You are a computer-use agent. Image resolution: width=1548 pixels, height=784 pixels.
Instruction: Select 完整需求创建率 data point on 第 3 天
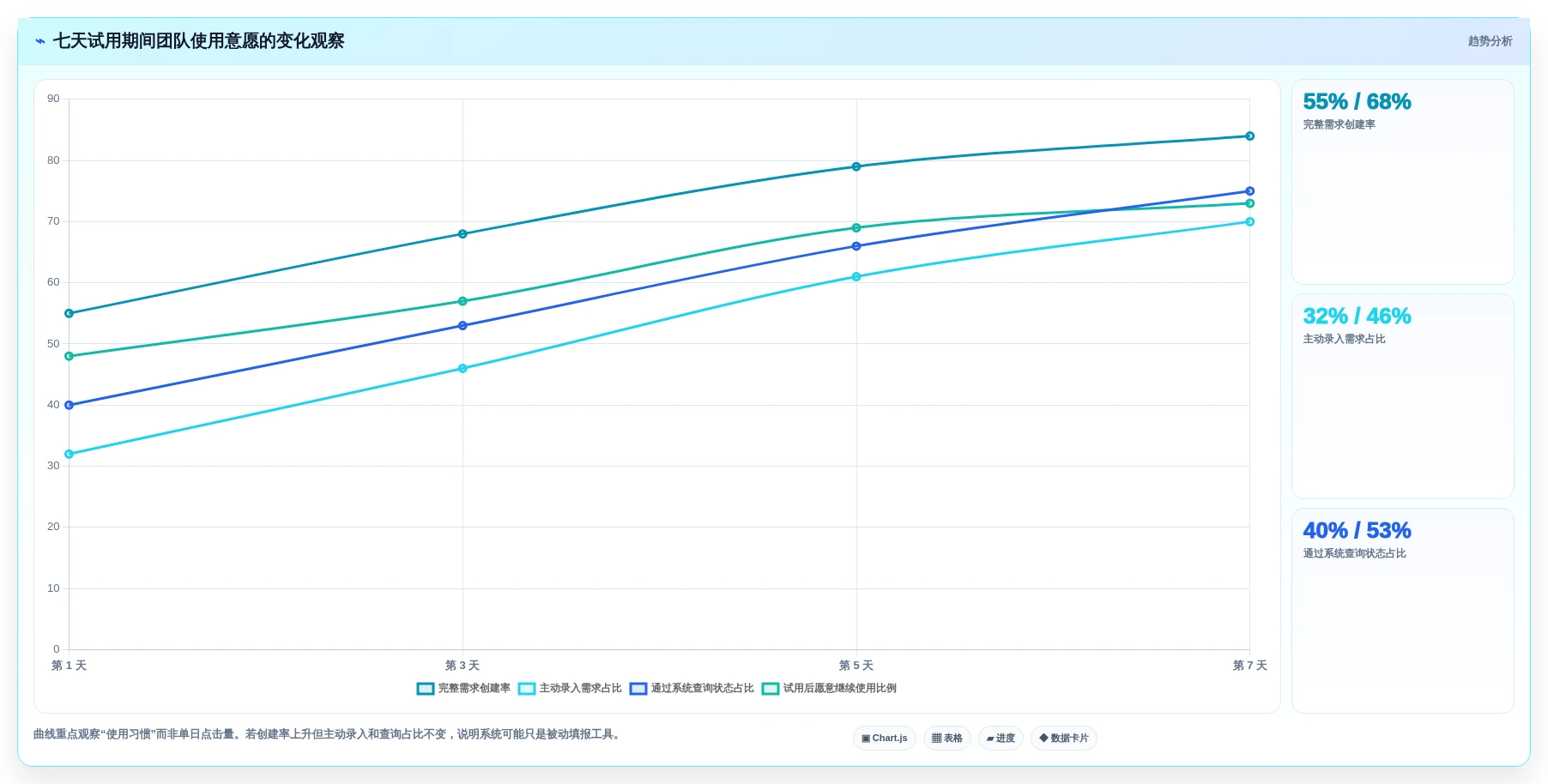(463, 234)
